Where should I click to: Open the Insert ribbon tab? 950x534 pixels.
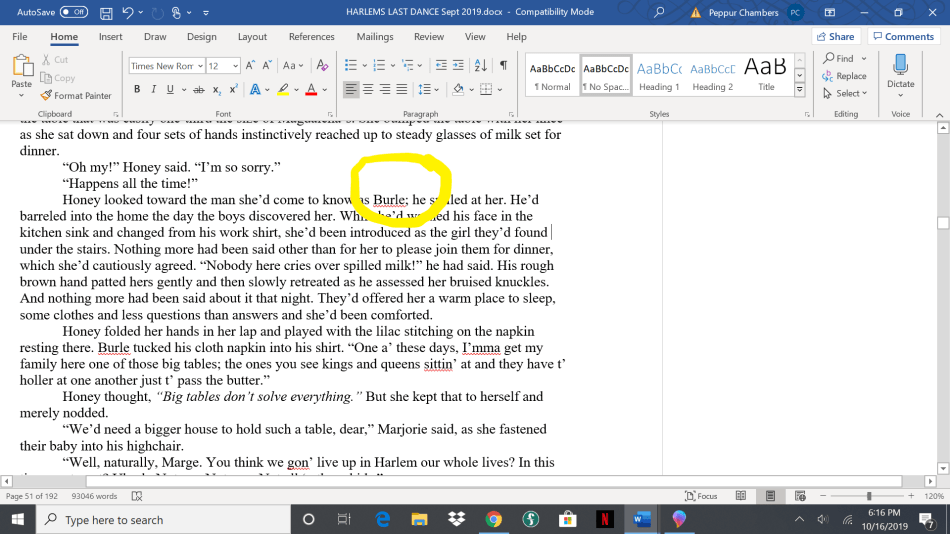(x=110, y=37)
